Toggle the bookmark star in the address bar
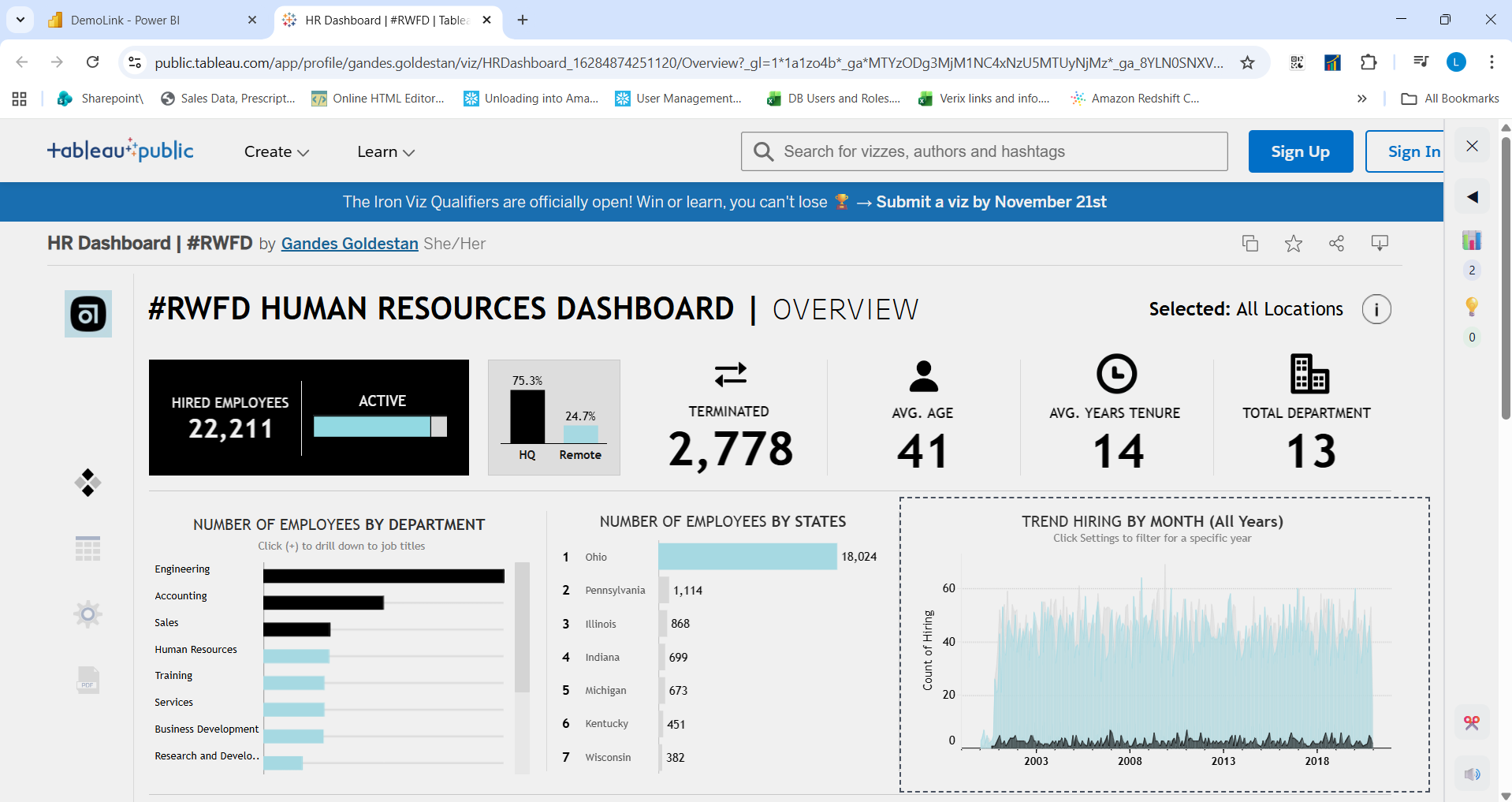 1248,62
